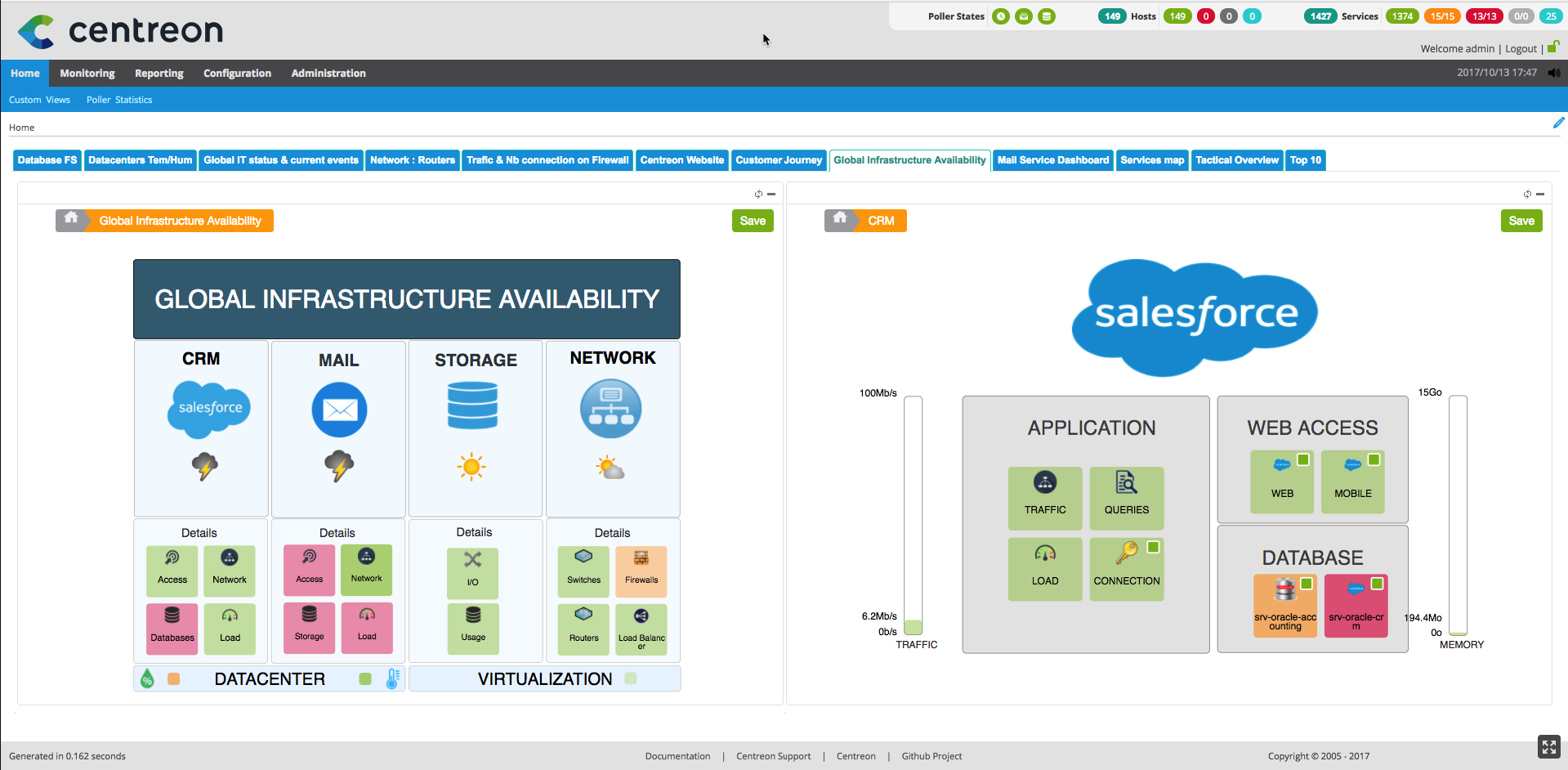1568x770 pixels.
Task: Open the Routers tile
Action: coord(583,629)
